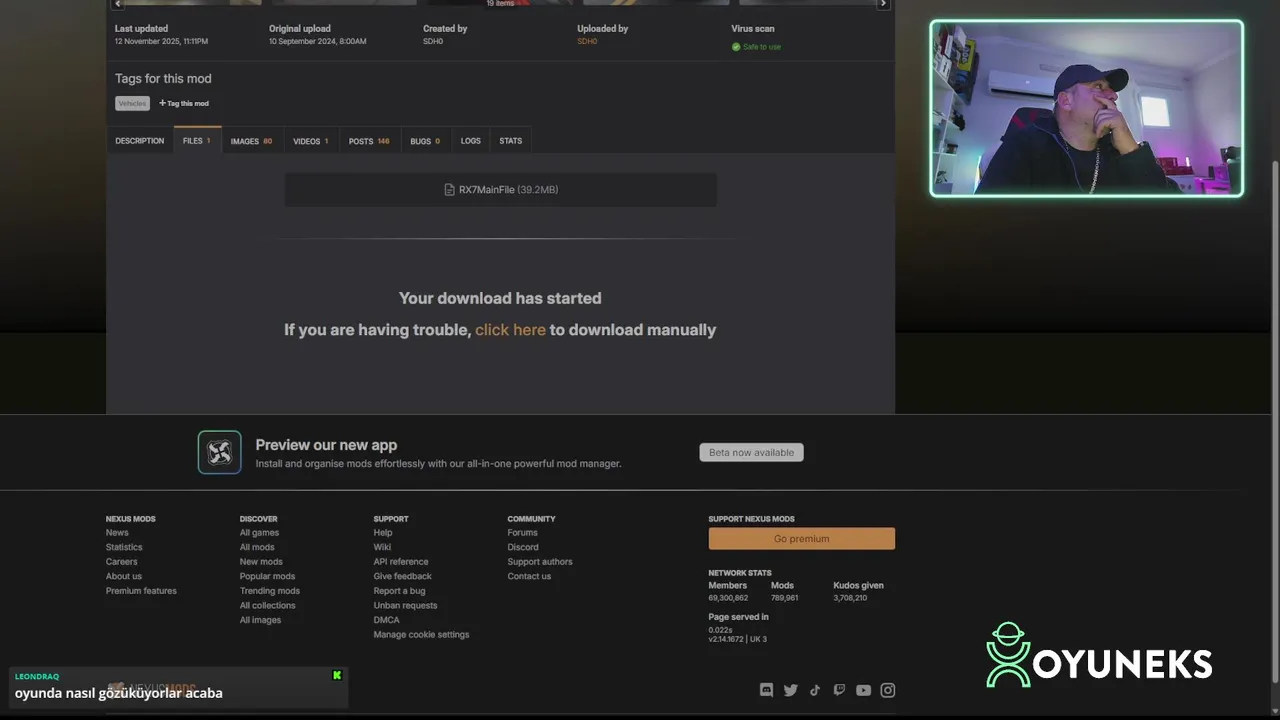Viewport: 1280px width, 720px height.
Task: Open the Report a bug link
Action: [x=400, y=591]
